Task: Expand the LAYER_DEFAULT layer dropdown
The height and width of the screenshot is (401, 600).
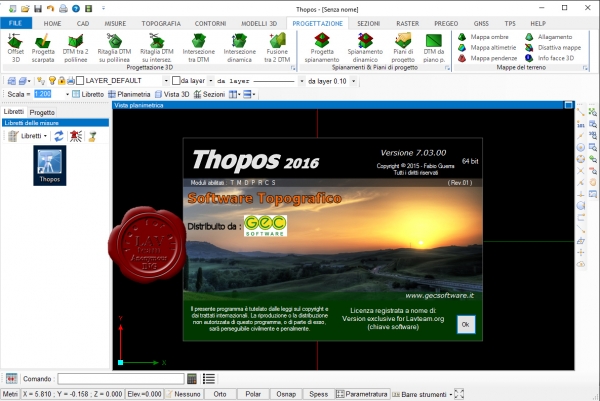Action: (x=166, y=81)
